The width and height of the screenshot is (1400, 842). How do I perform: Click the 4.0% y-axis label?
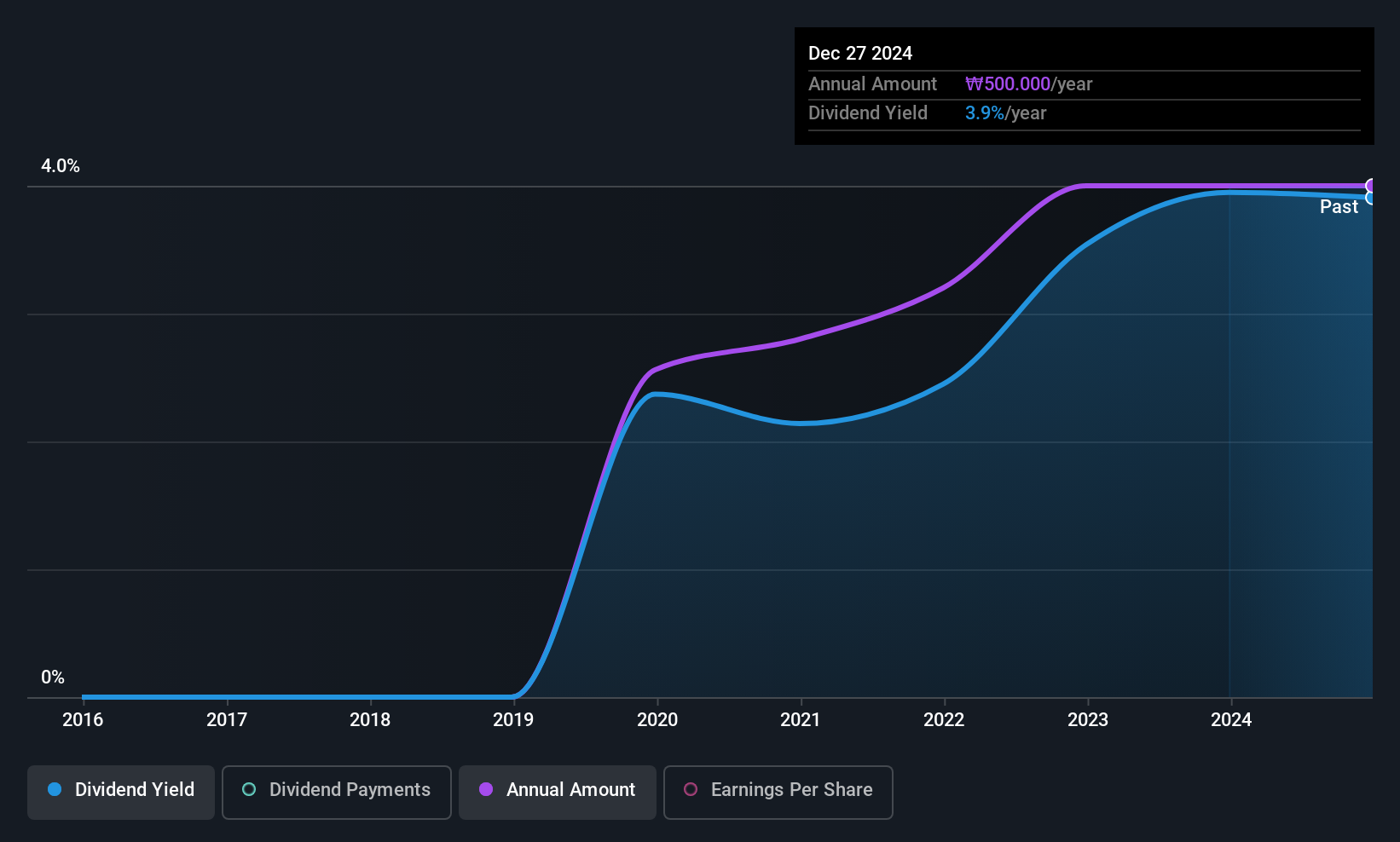point(61,166)
